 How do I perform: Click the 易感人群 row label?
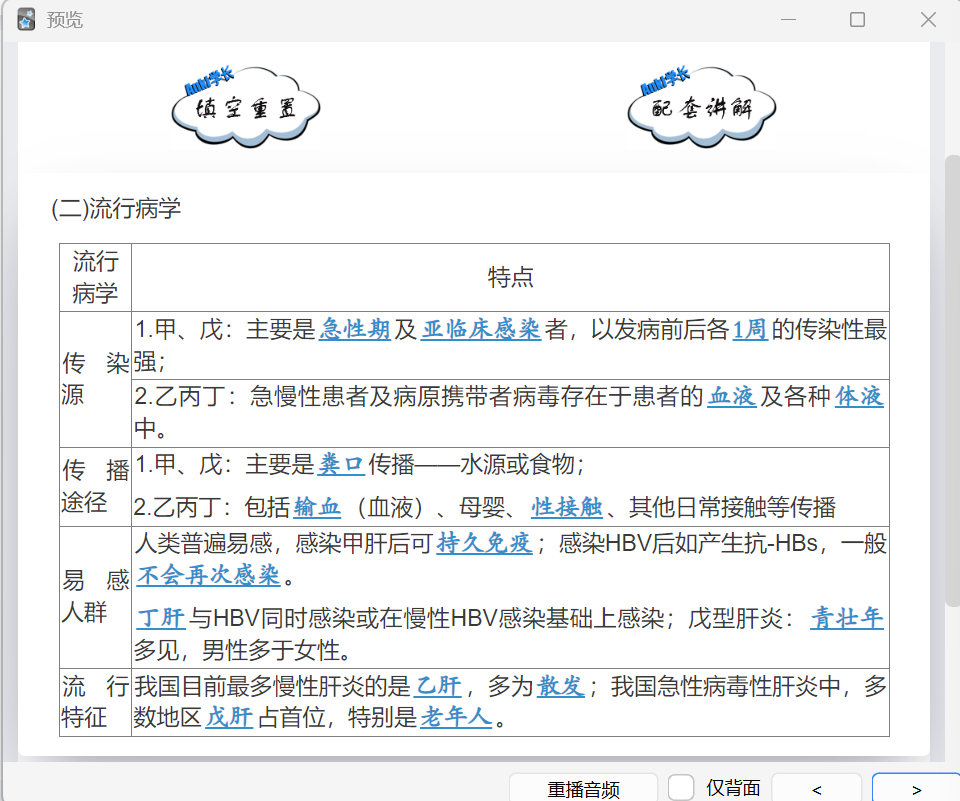(x=95, y=596)
